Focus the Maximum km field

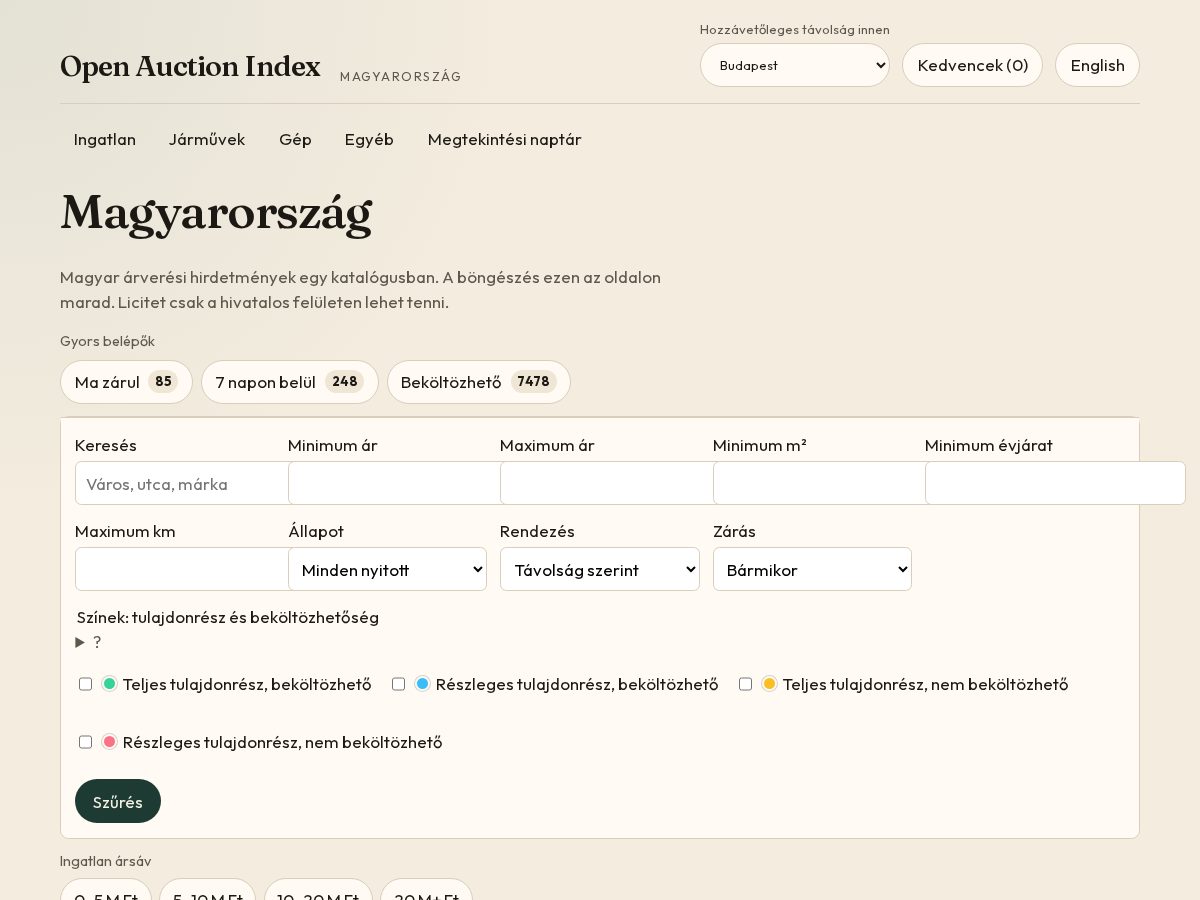click(183, 569)
